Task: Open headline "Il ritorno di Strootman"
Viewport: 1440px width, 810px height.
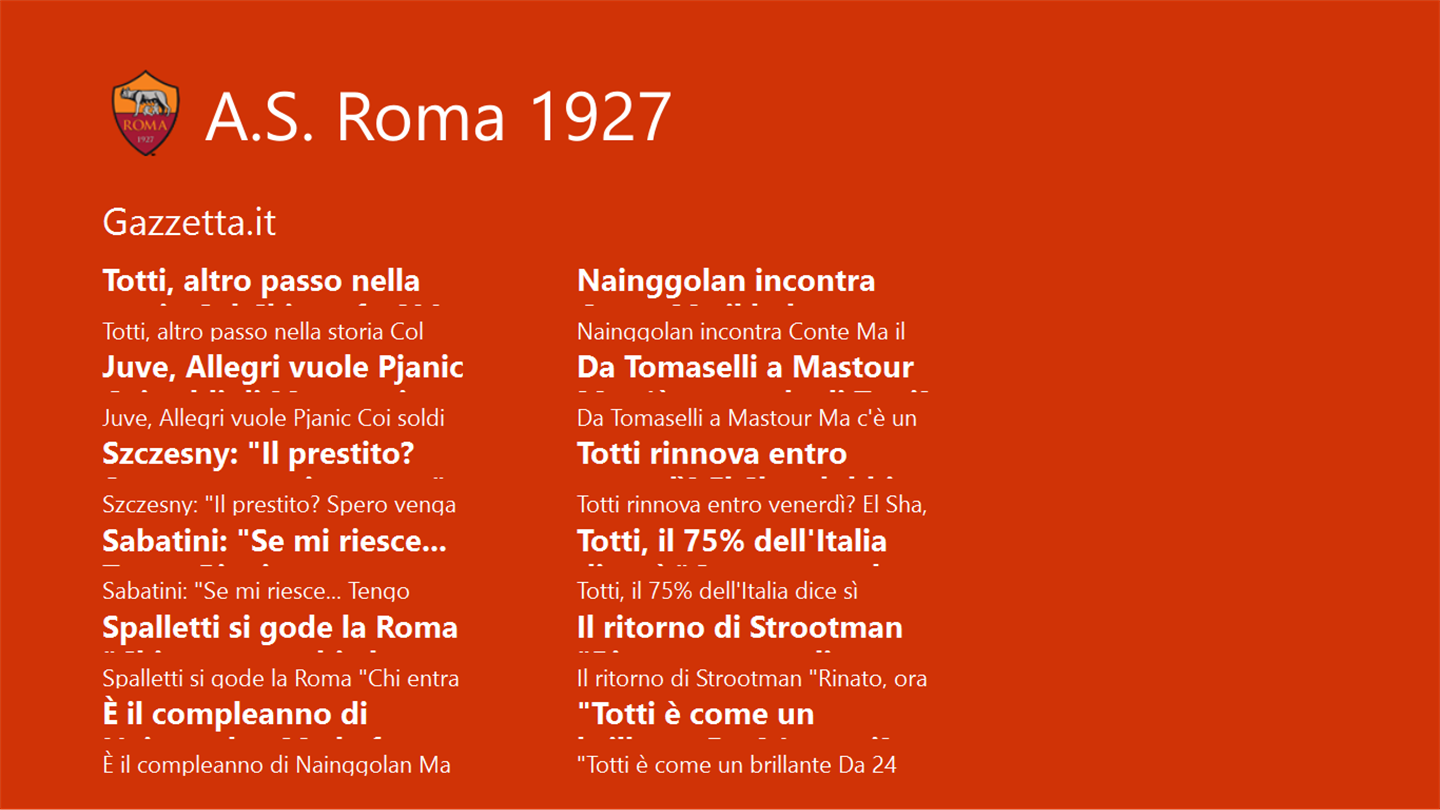Action: [740, 628]
